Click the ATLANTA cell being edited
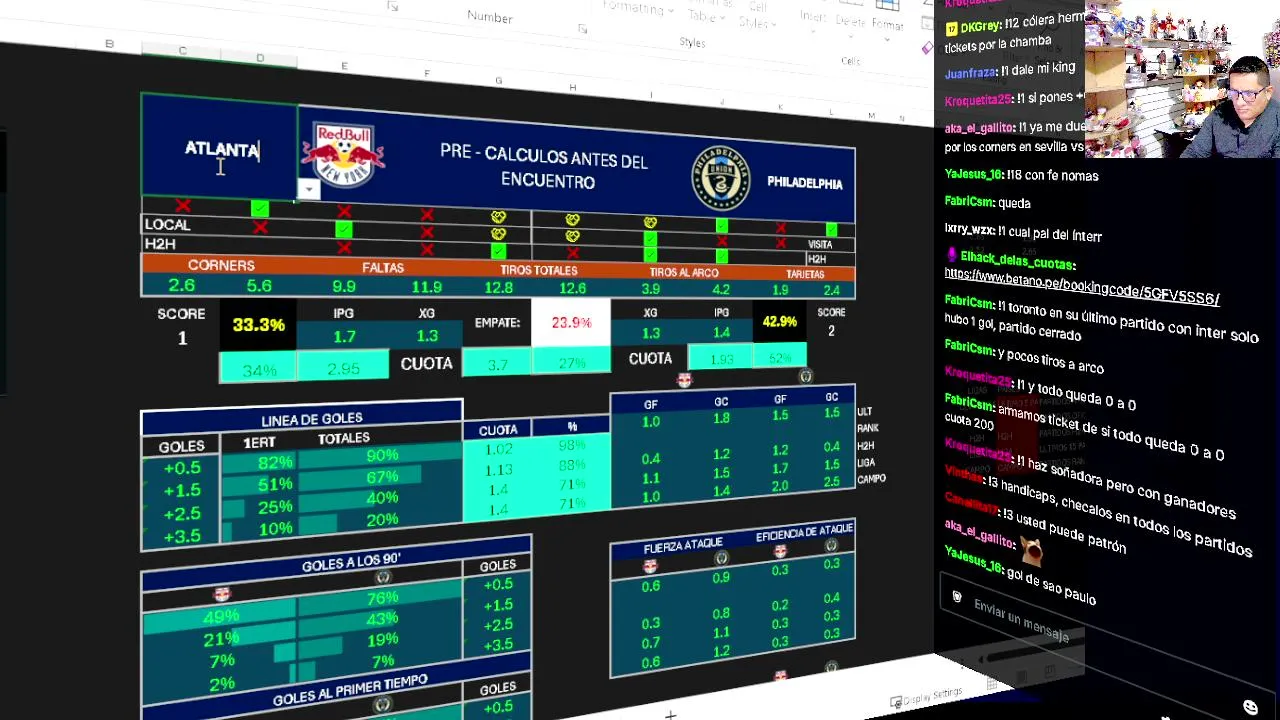This screenshot has width=1280, height=720. pyautogui.click(x=221, y=149)
